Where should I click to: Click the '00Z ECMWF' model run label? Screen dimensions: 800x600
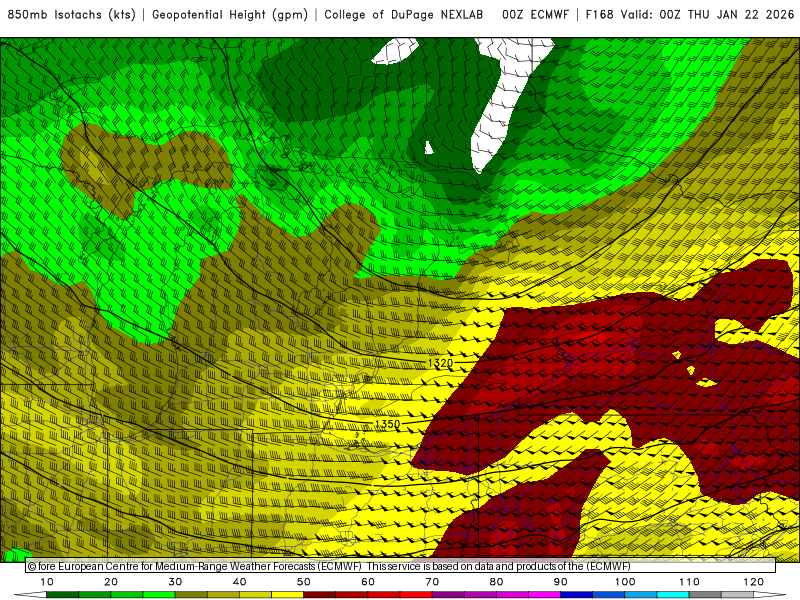(x=535, y=15)
